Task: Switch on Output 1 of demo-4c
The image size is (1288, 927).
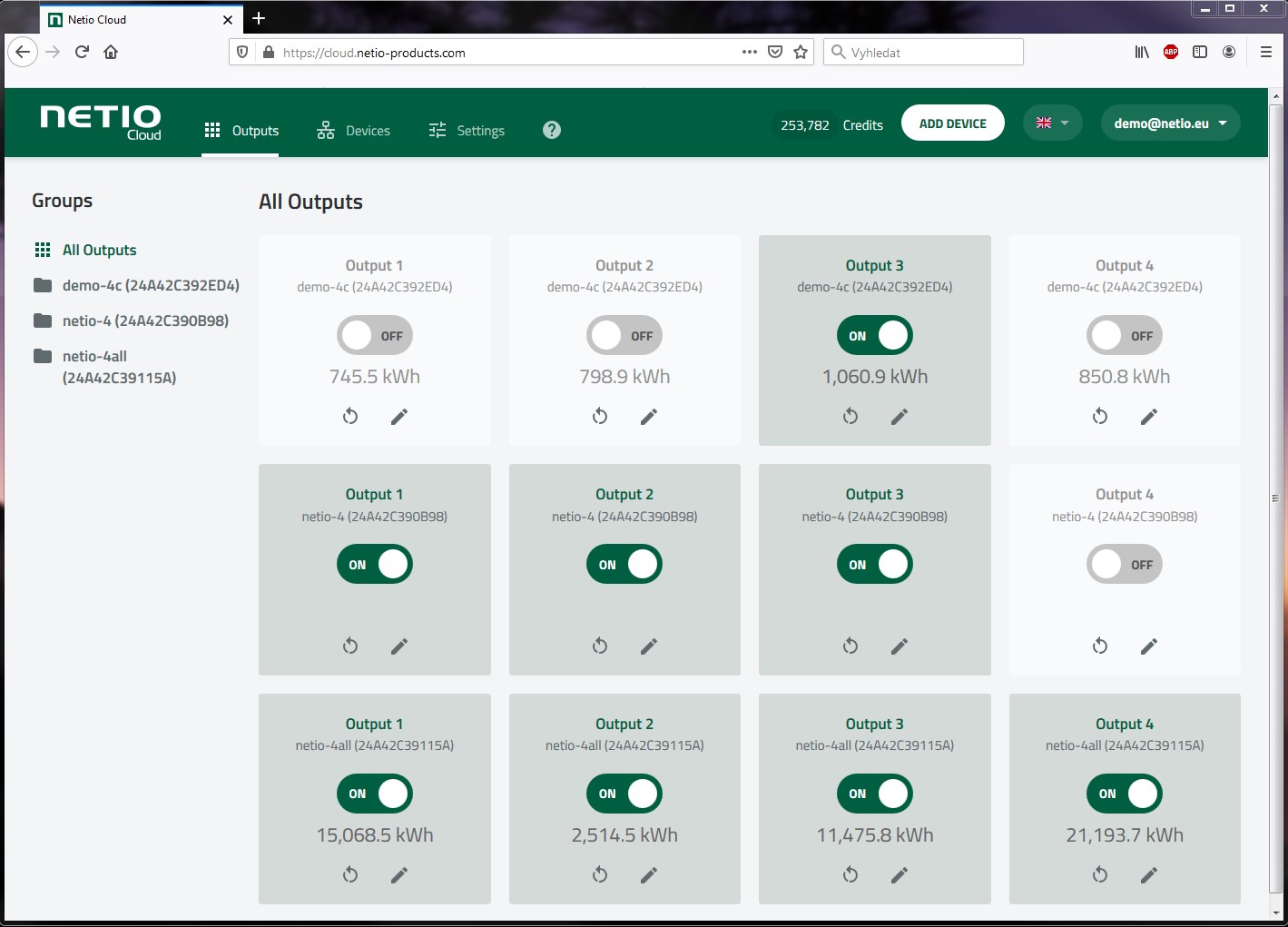Action: (x=375, y=336)
